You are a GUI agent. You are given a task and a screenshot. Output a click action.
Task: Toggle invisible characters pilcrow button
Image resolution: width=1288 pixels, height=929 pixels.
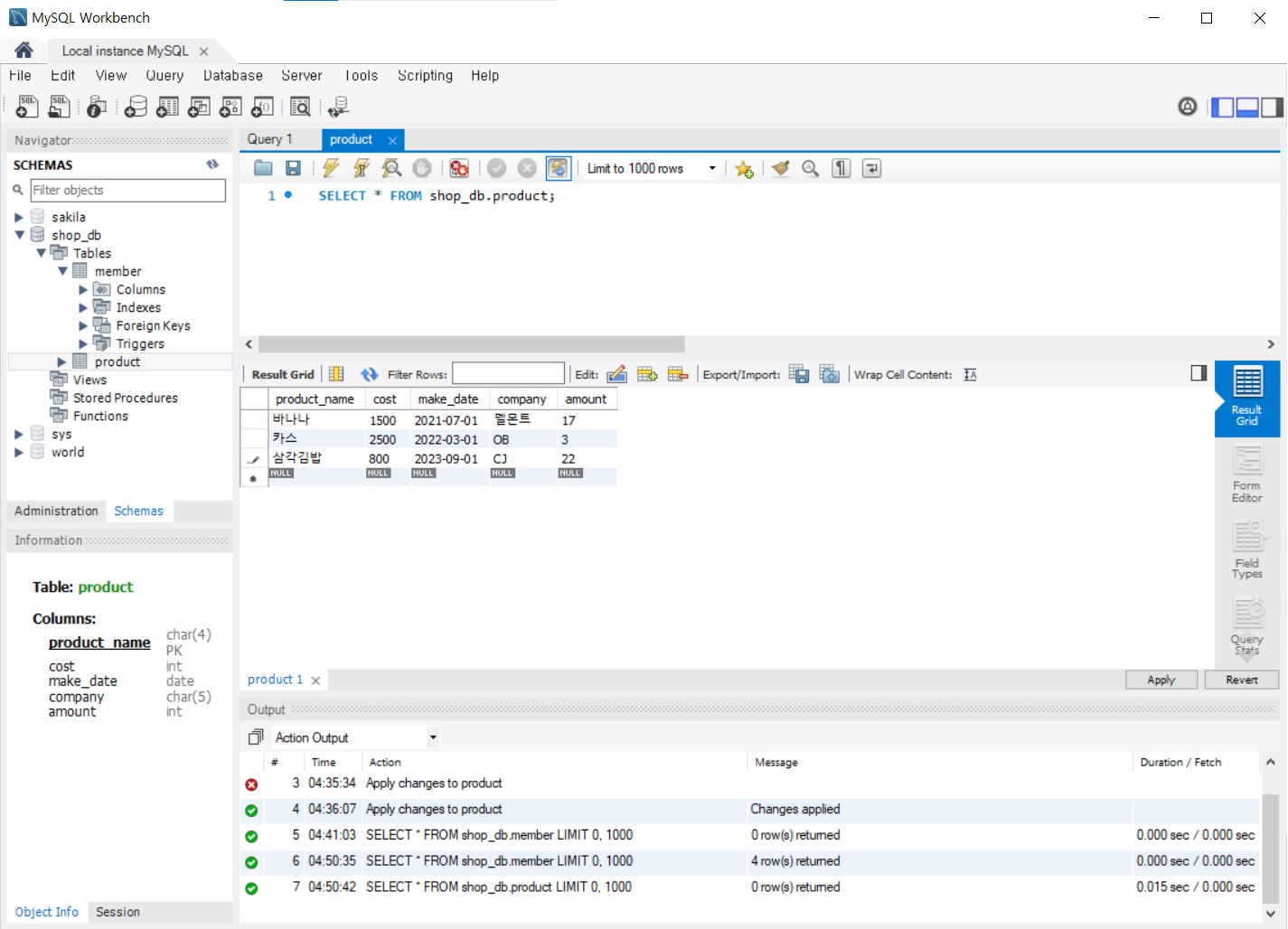tap(841, 168)
